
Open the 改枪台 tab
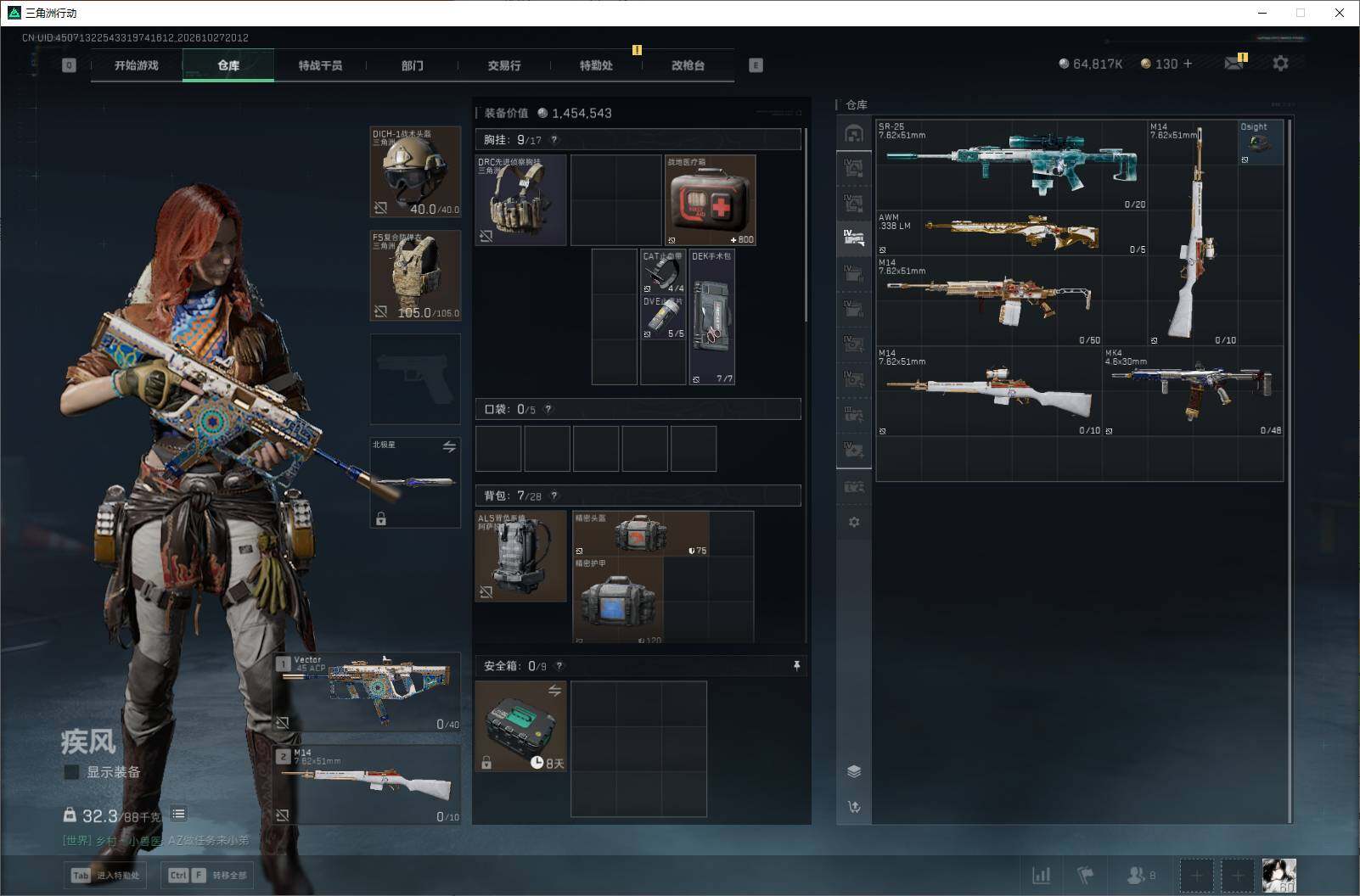click(688, 65)
